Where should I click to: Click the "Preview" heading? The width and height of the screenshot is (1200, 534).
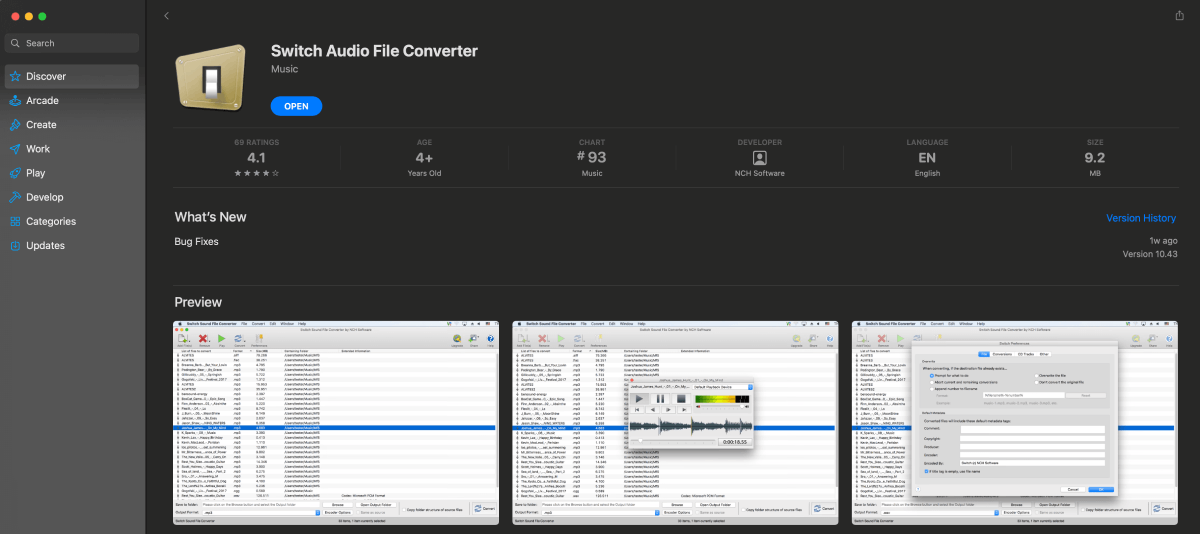(x=198, y=302)
